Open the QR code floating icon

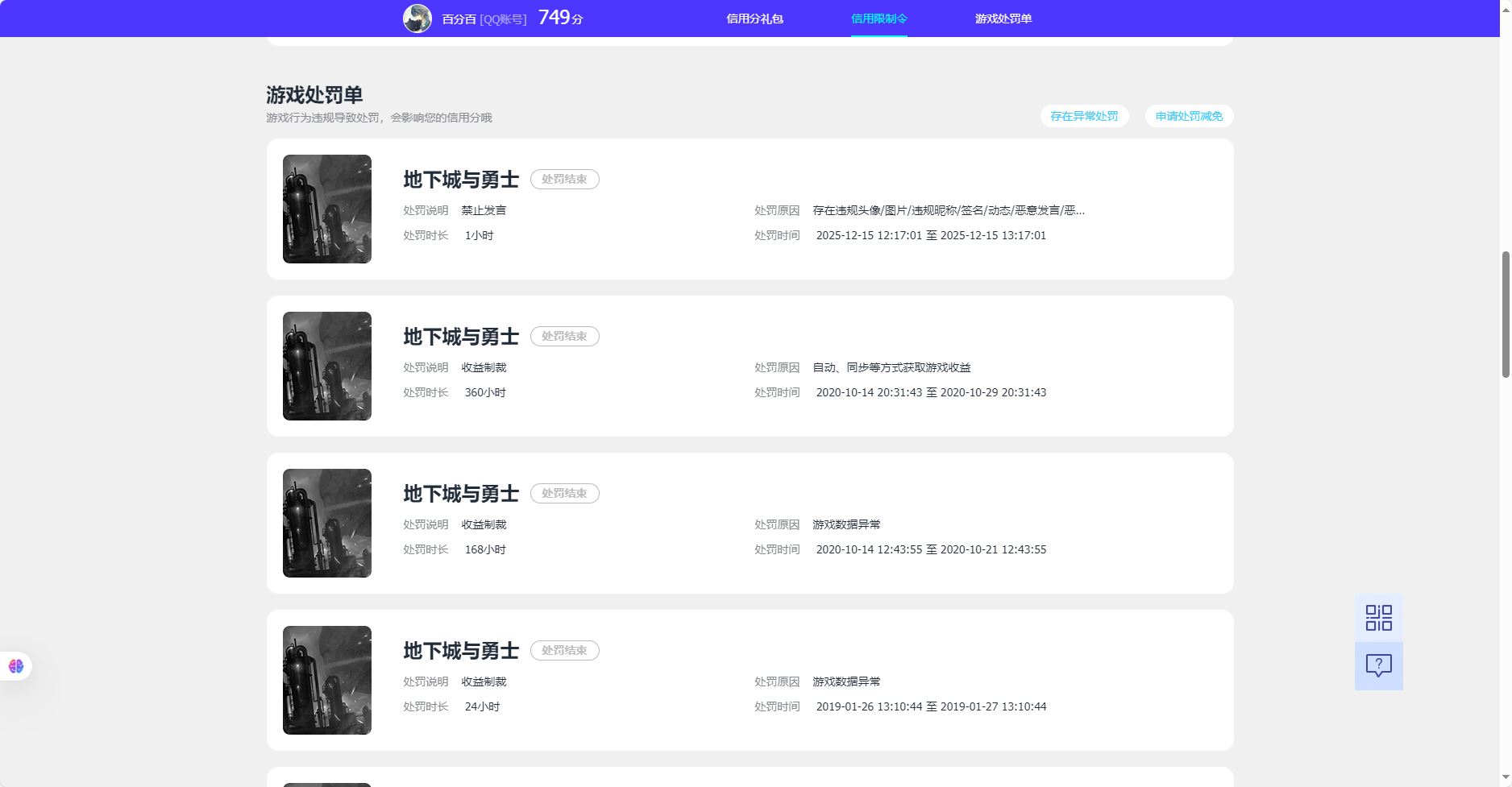tap(1378, 618)
